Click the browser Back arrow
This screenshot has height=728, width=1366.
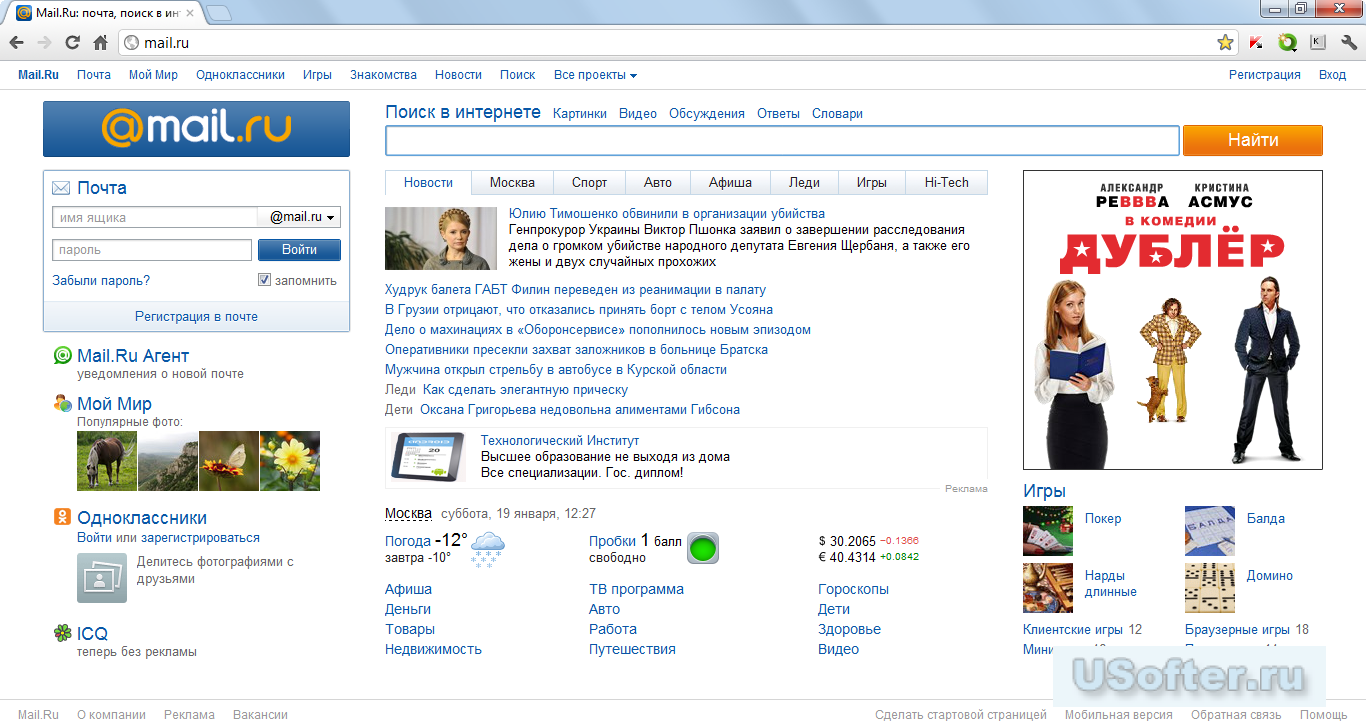coord(17,43)
